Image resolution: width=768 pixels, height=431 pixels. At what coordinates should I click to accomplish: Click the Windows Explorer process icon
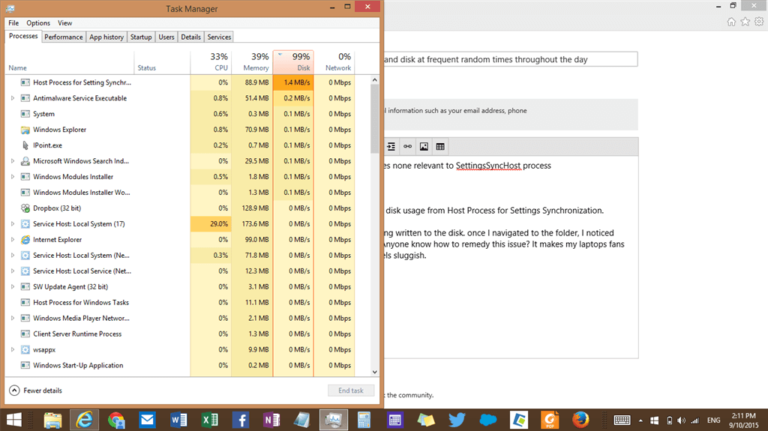(x=25, y=130)
